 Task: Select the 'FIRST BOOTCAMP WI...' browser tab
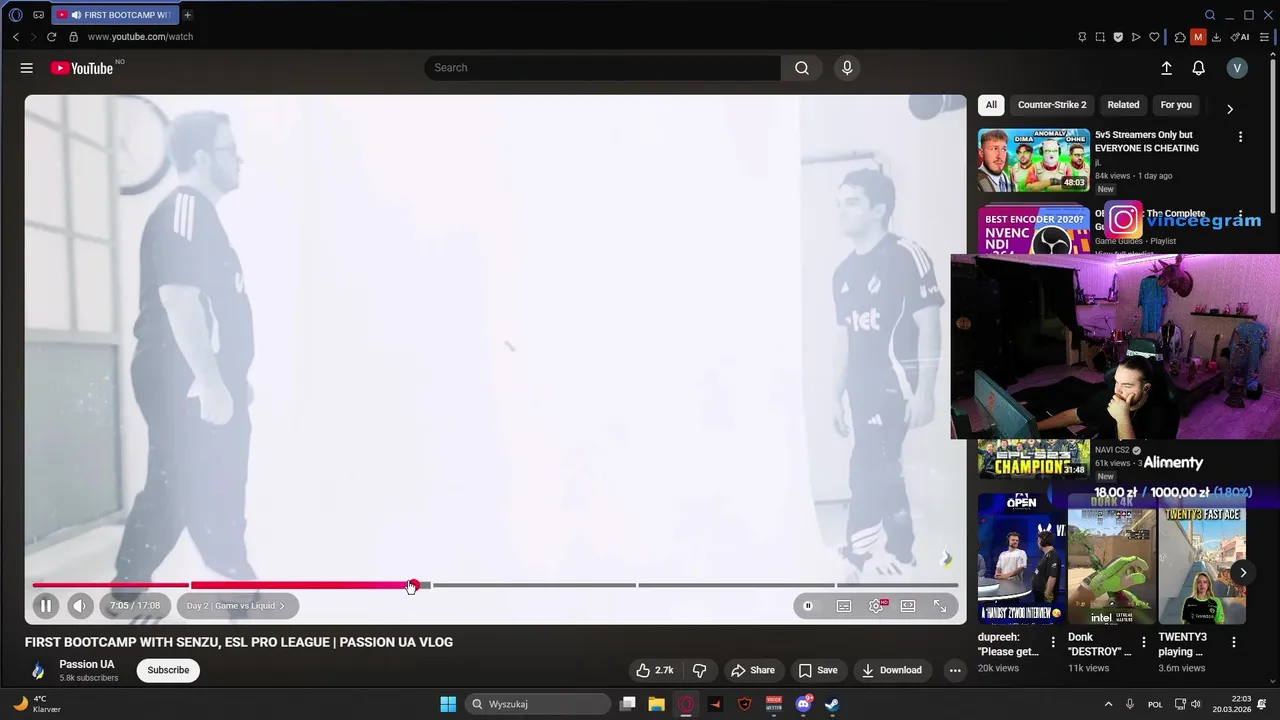(115, 15)
